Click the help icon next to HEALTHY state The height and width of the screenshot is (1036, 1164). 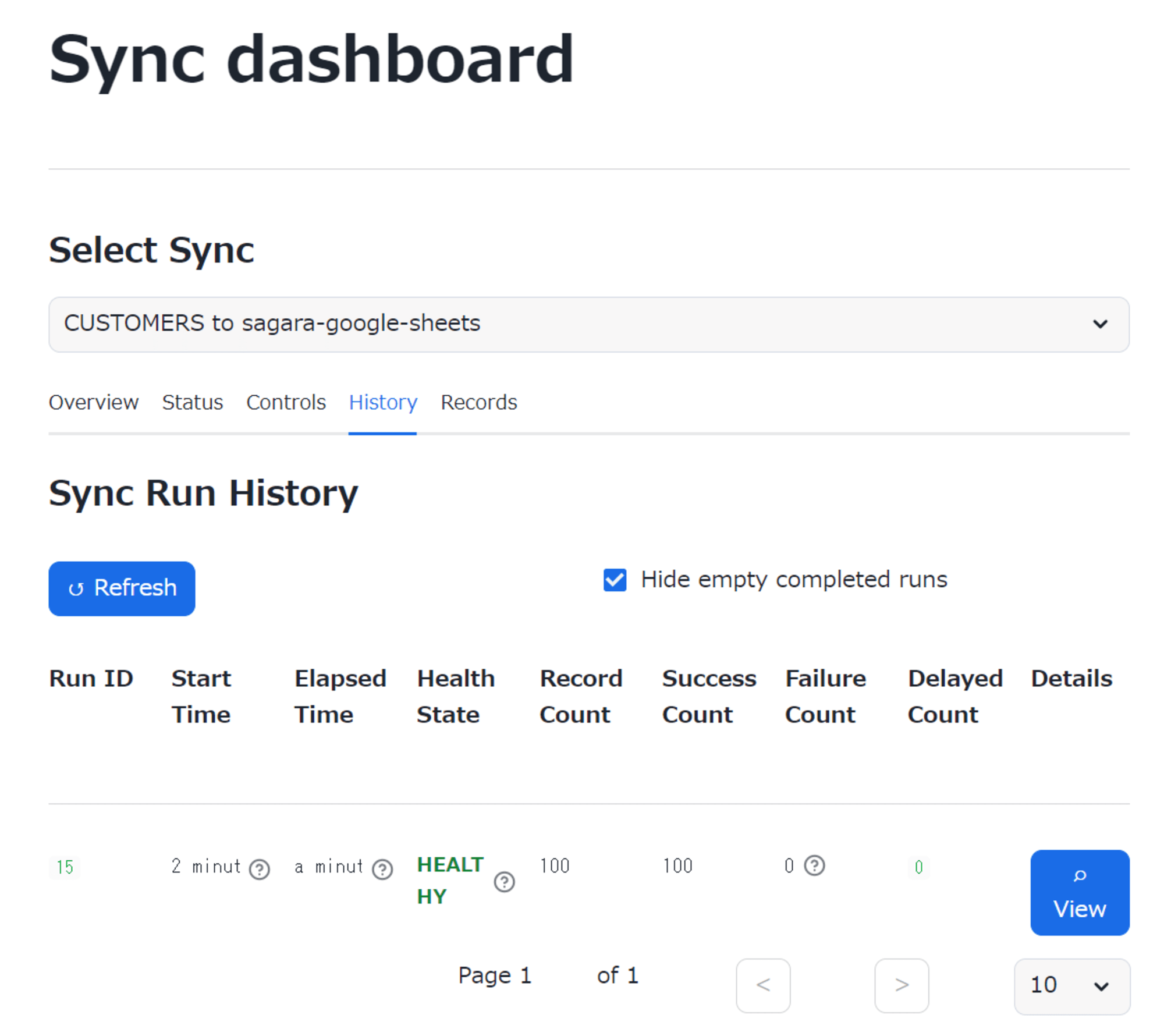tap(504, 882)
